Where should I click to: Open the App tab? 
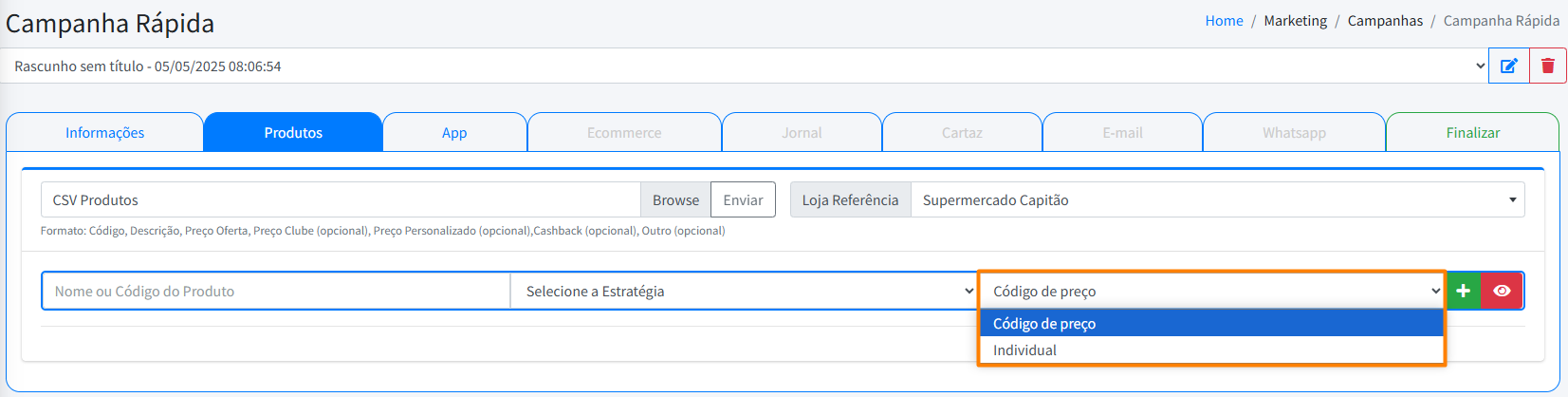(454, 133)
